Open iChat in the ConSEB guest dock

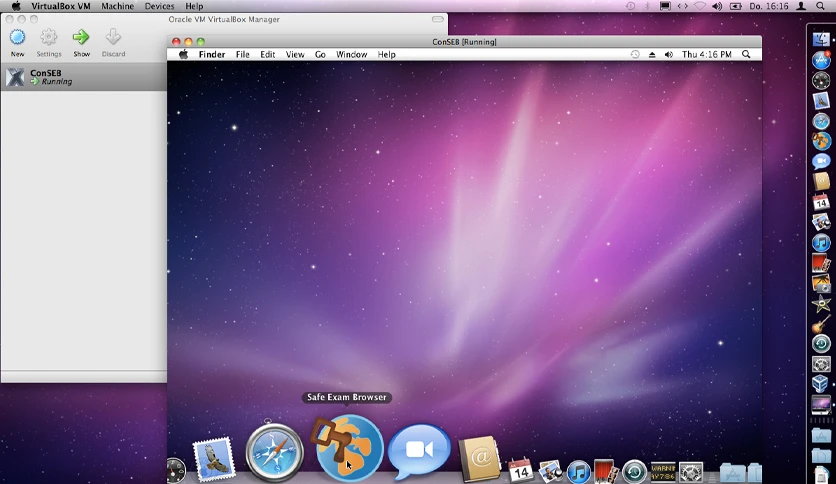420,452
